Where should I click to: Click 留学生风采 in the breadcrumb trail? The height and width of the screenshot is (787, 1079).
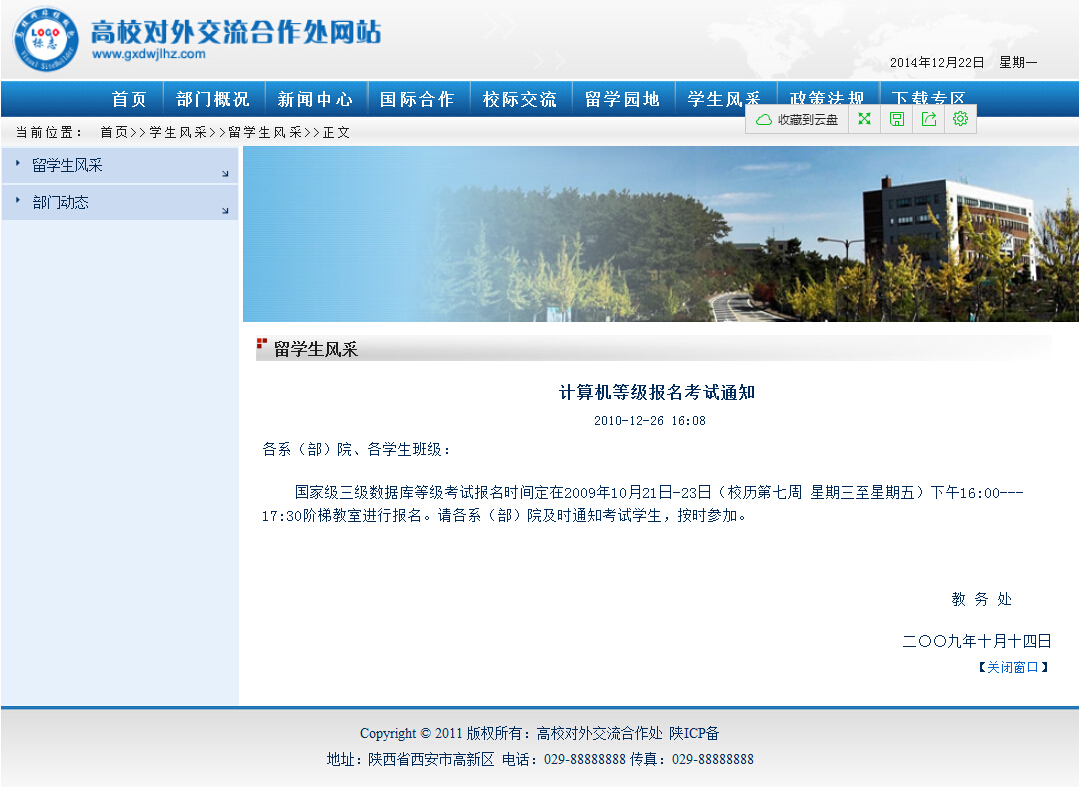[265, 132]
